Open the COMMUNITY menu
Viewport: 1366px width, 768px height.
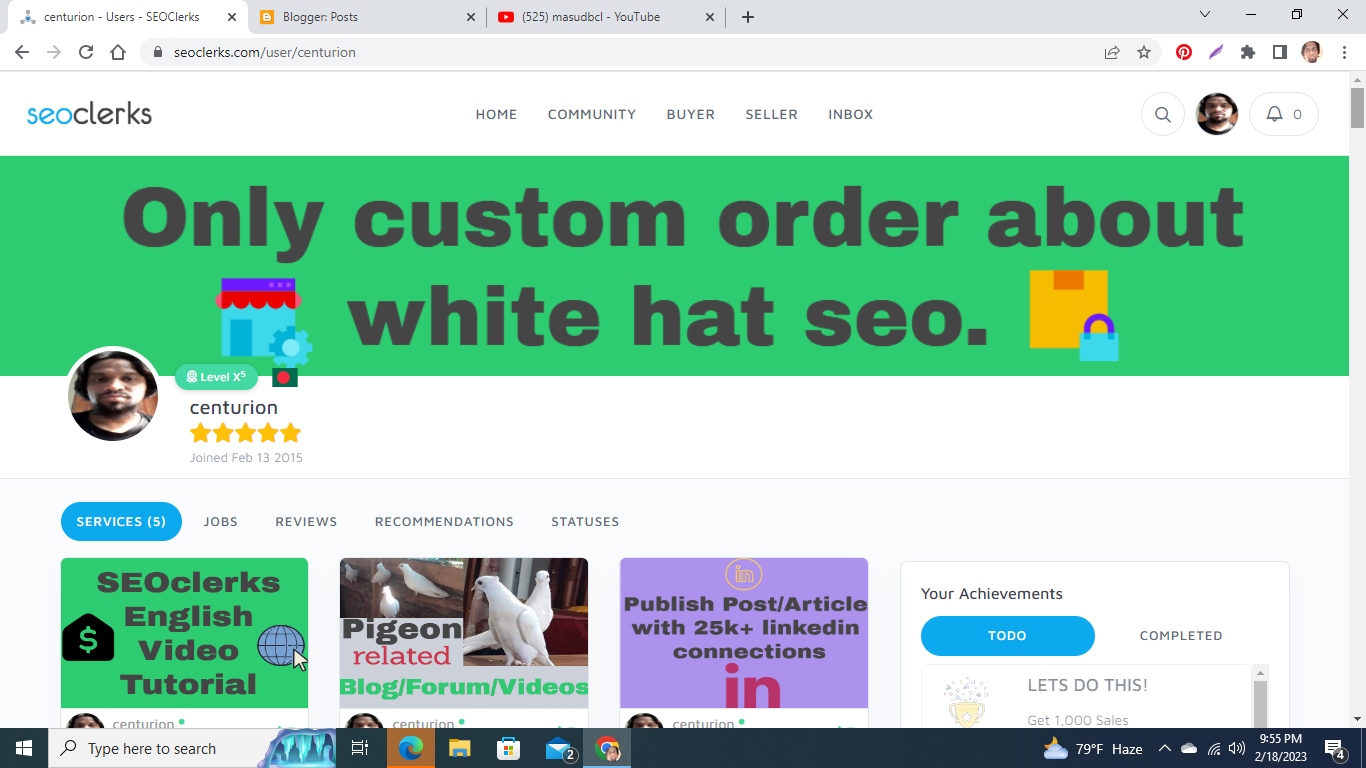click(592, 115)
